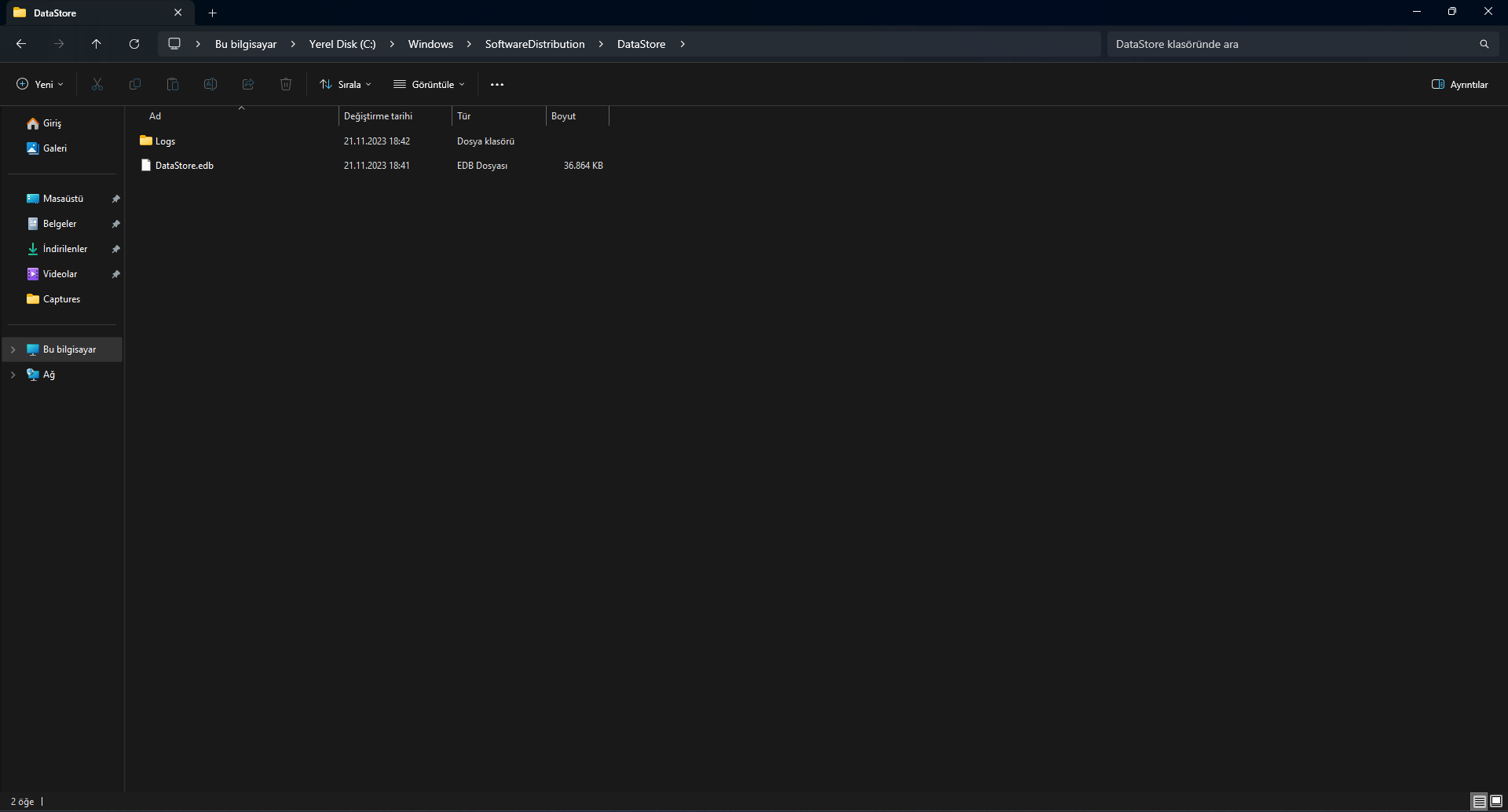Image resolution: width=1508 pixels, height=812 pixels.
Task: Select the Logs folder icon
Action: click(146, 141)
